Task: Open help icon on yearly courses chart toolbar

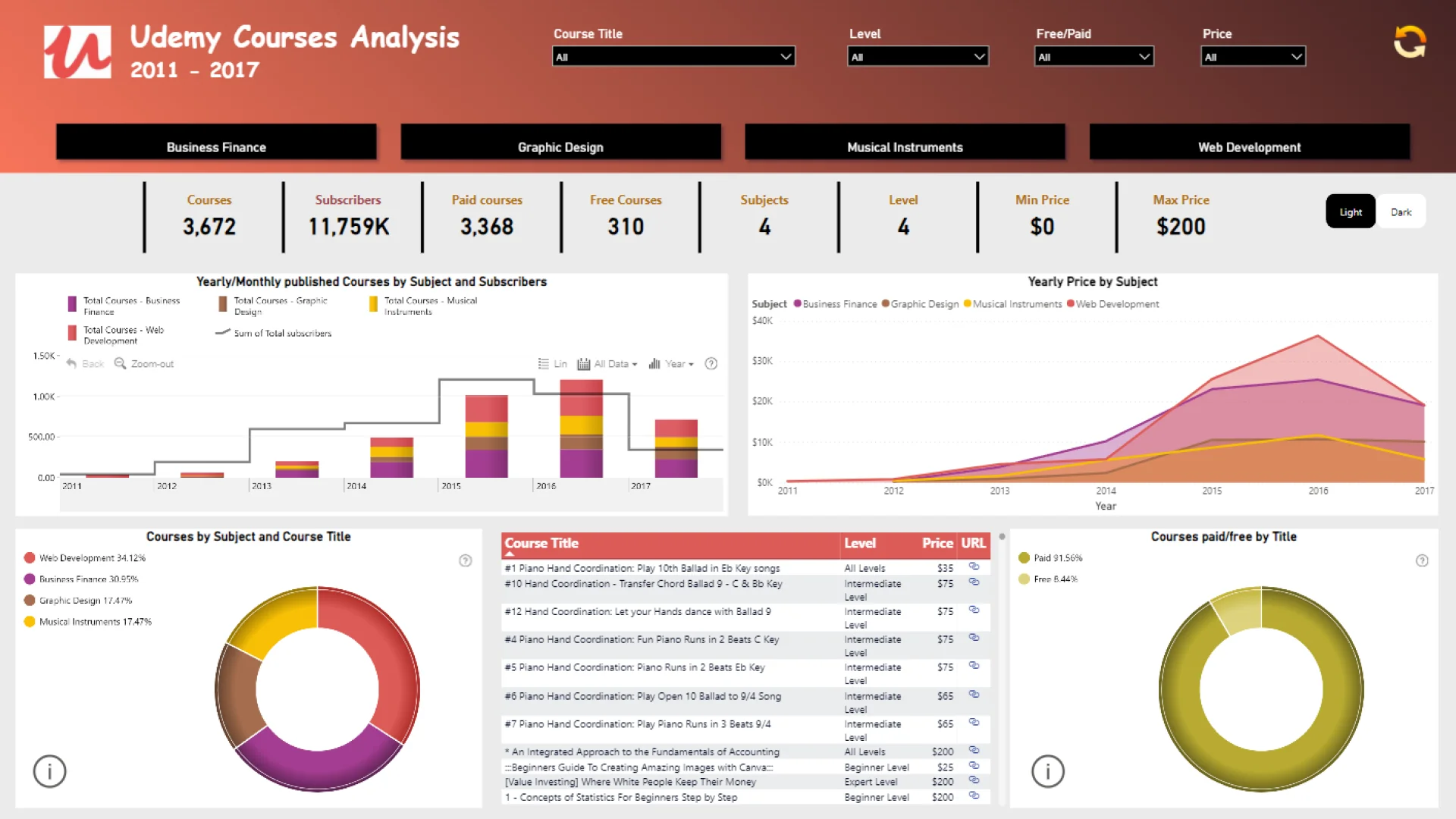Action: [x=711, y=363]
